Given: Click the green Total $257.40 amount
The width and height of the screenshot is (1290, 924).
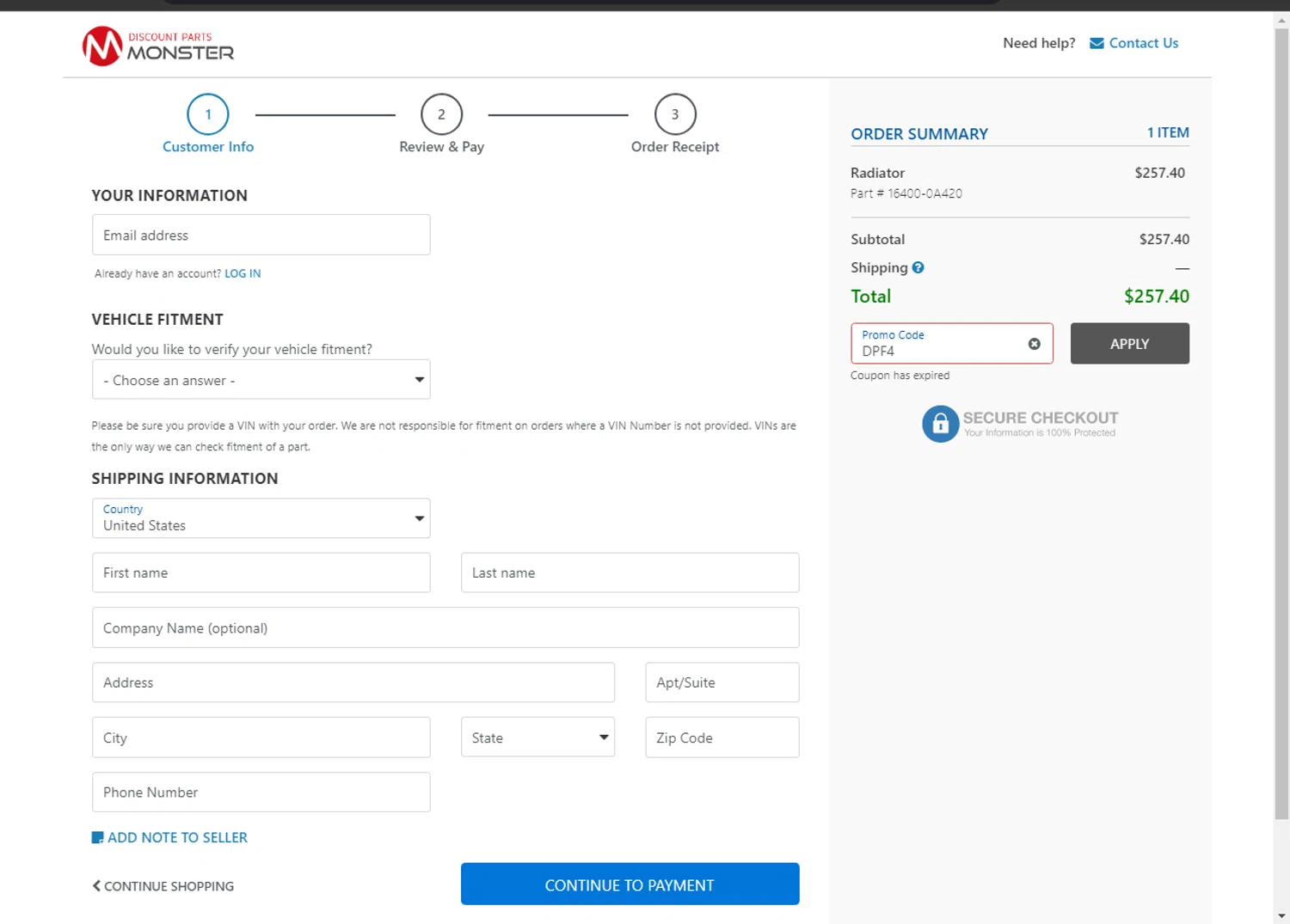Looking at the screenshot, I should coord(1157,297).
